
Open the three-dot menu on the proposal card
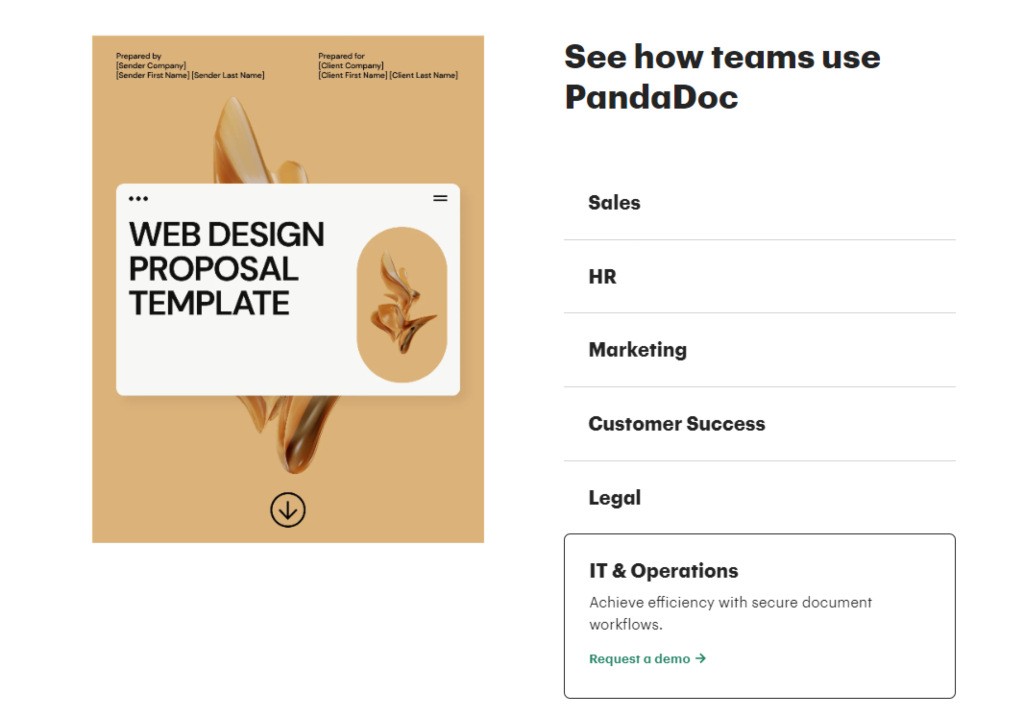tap(138, 197)
